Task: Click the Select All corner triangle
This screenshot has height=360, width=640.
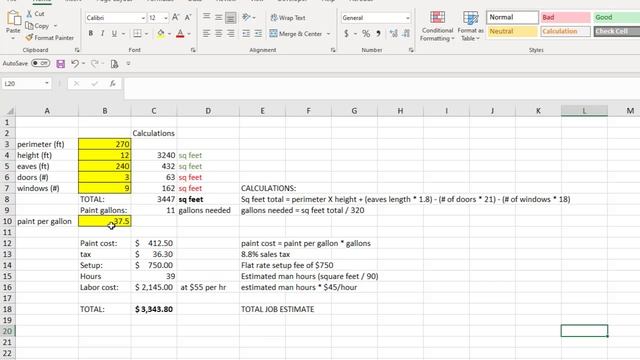Action: point(10,111)
